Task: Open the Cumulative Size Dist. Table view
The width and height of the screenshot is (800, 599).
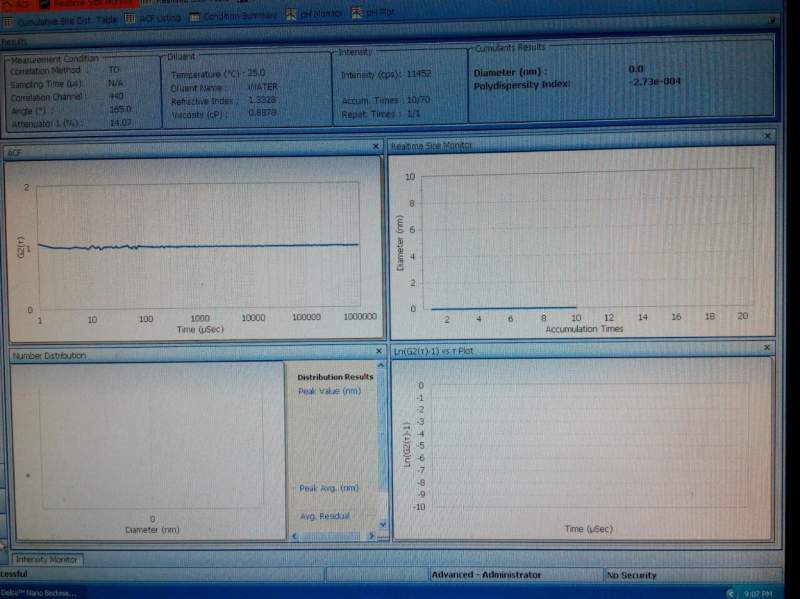Action: 61,21
